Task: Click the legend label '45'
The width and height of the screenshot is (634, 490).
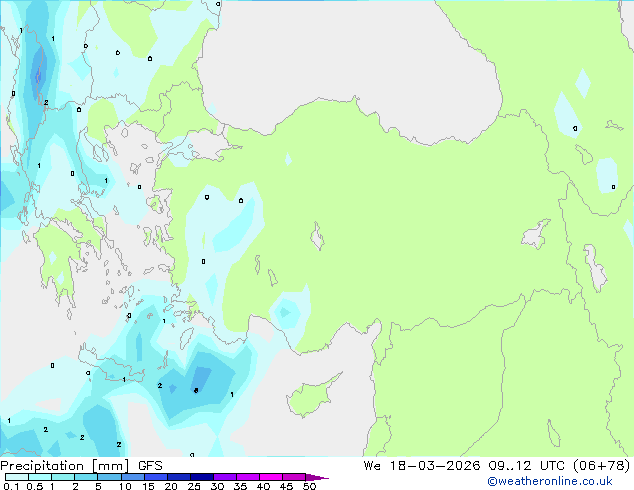Action: pos(286,486)
